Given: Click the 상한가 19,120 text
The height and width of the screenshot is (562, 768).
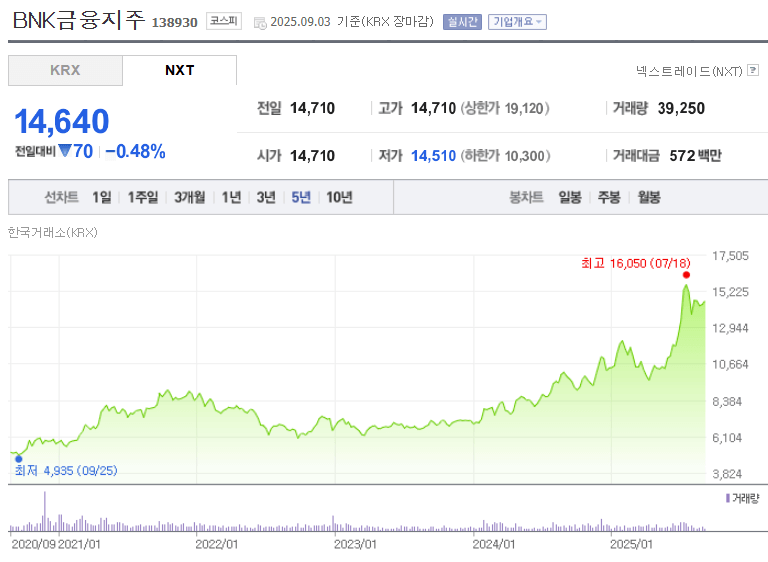Looking at the screenshot, I should (504, 108).
